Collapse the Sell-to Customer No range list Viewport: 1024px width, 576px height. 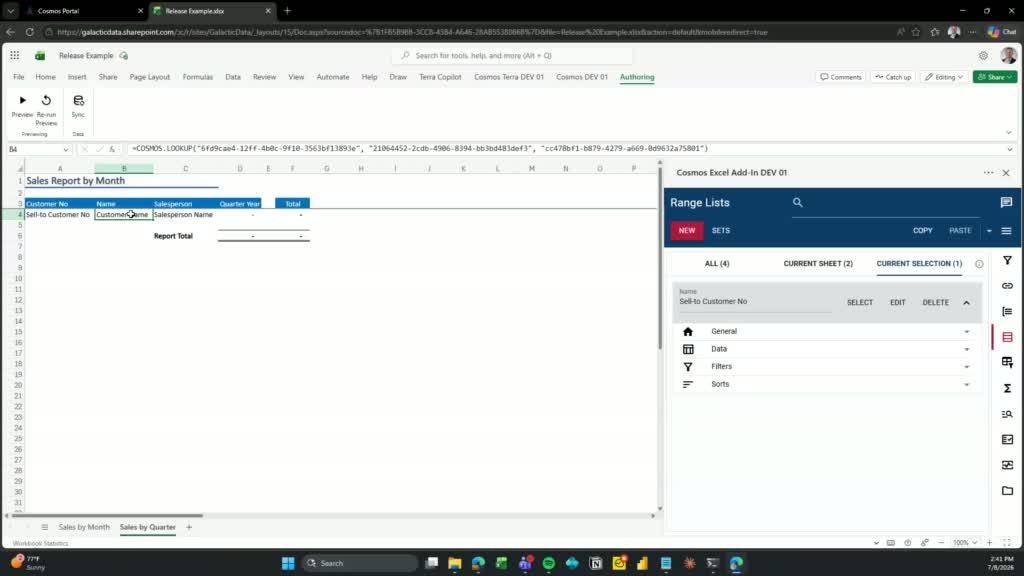(967, 303)
